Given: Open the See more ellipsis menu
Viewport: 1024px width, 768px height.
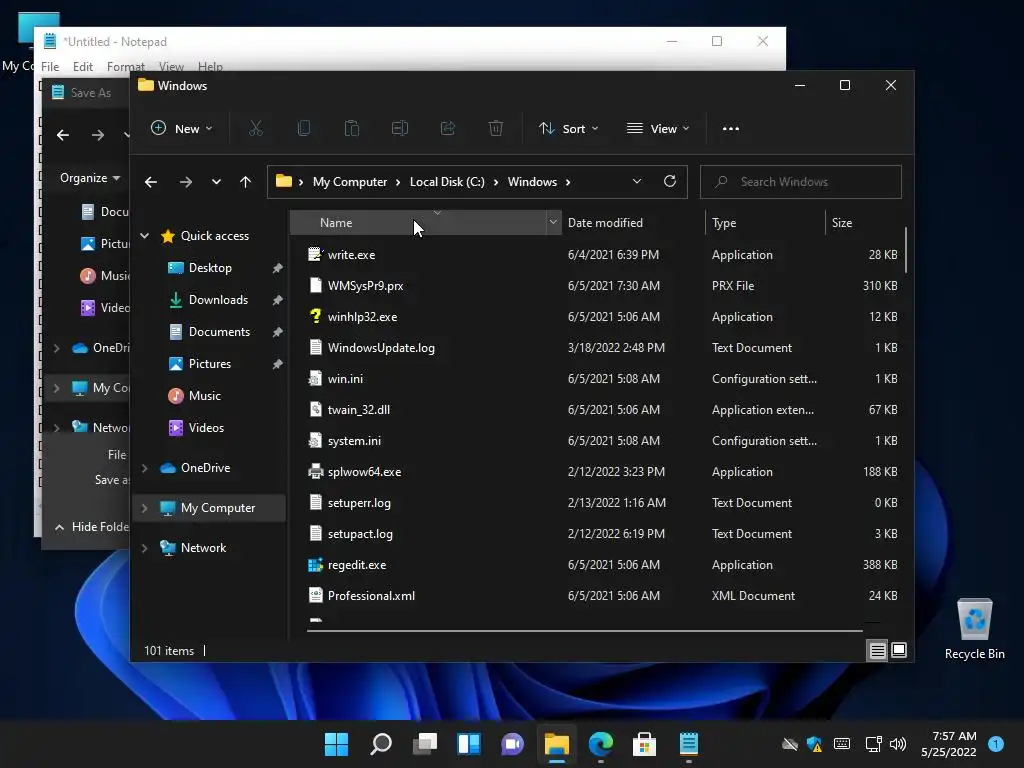Looking at the screenshot, I should [x=731, y=129].
